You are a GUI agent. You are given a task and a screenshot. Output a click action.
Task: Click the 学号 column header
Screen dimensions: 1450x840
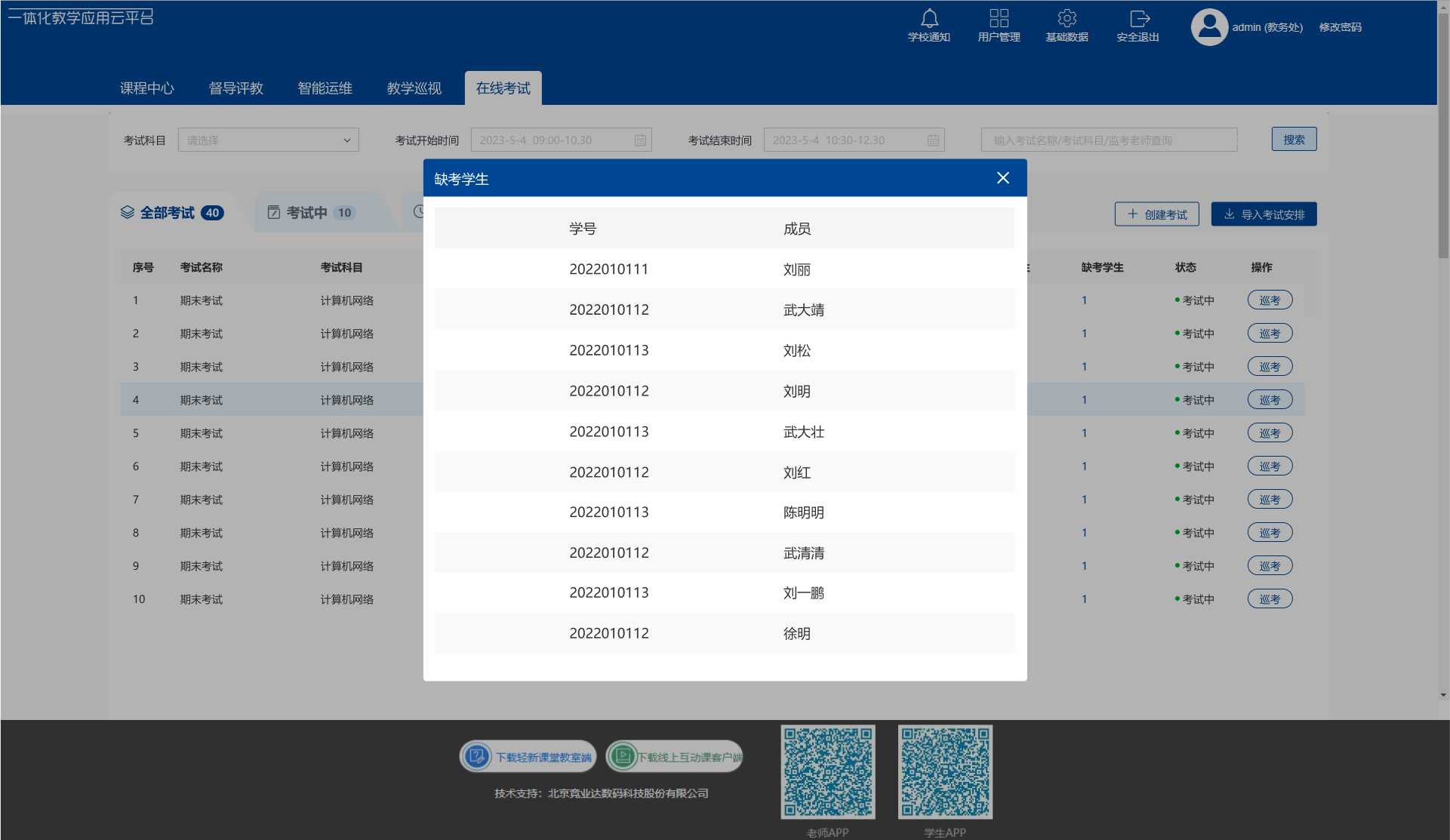(582, 229)
